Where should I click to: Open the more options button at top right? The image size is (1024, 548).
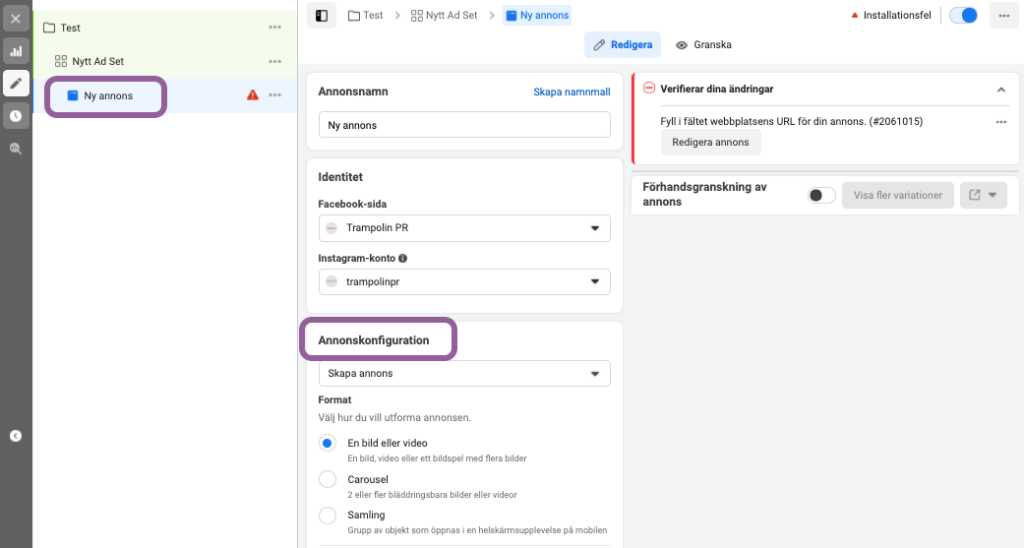click(x=1004, y=16)
